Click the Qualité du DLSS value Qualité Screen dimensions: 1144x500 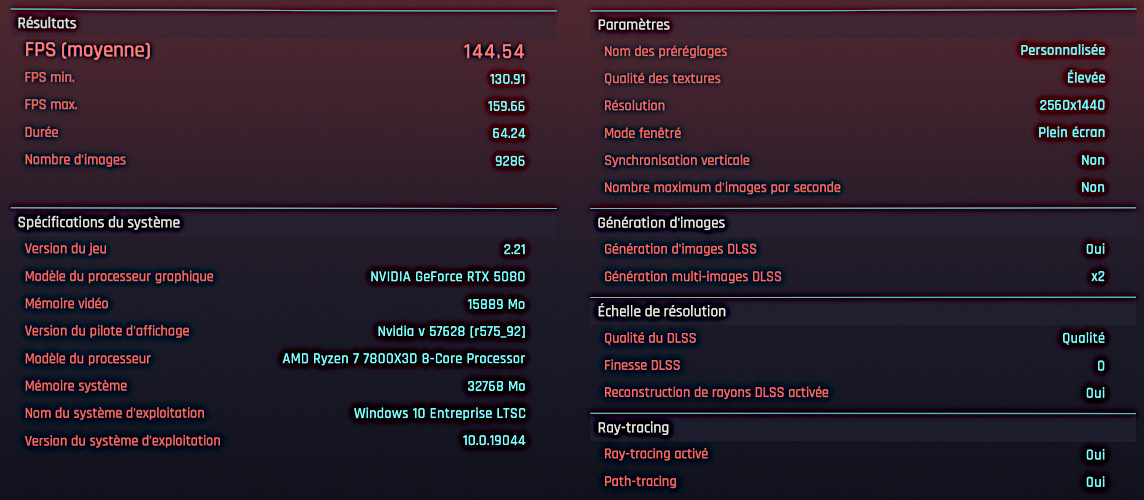(x=1083, y=338)
